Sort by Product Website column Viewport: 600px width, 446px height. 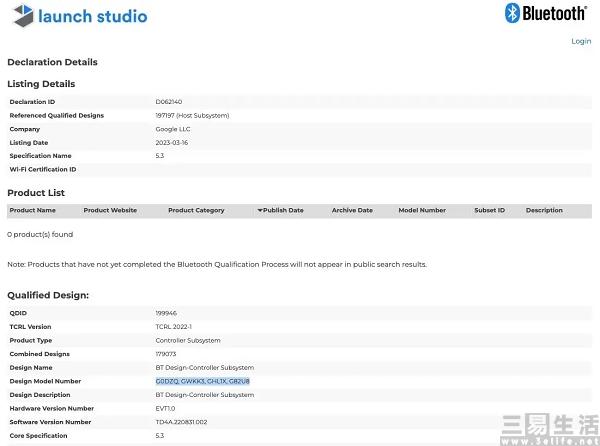(110, 210)
